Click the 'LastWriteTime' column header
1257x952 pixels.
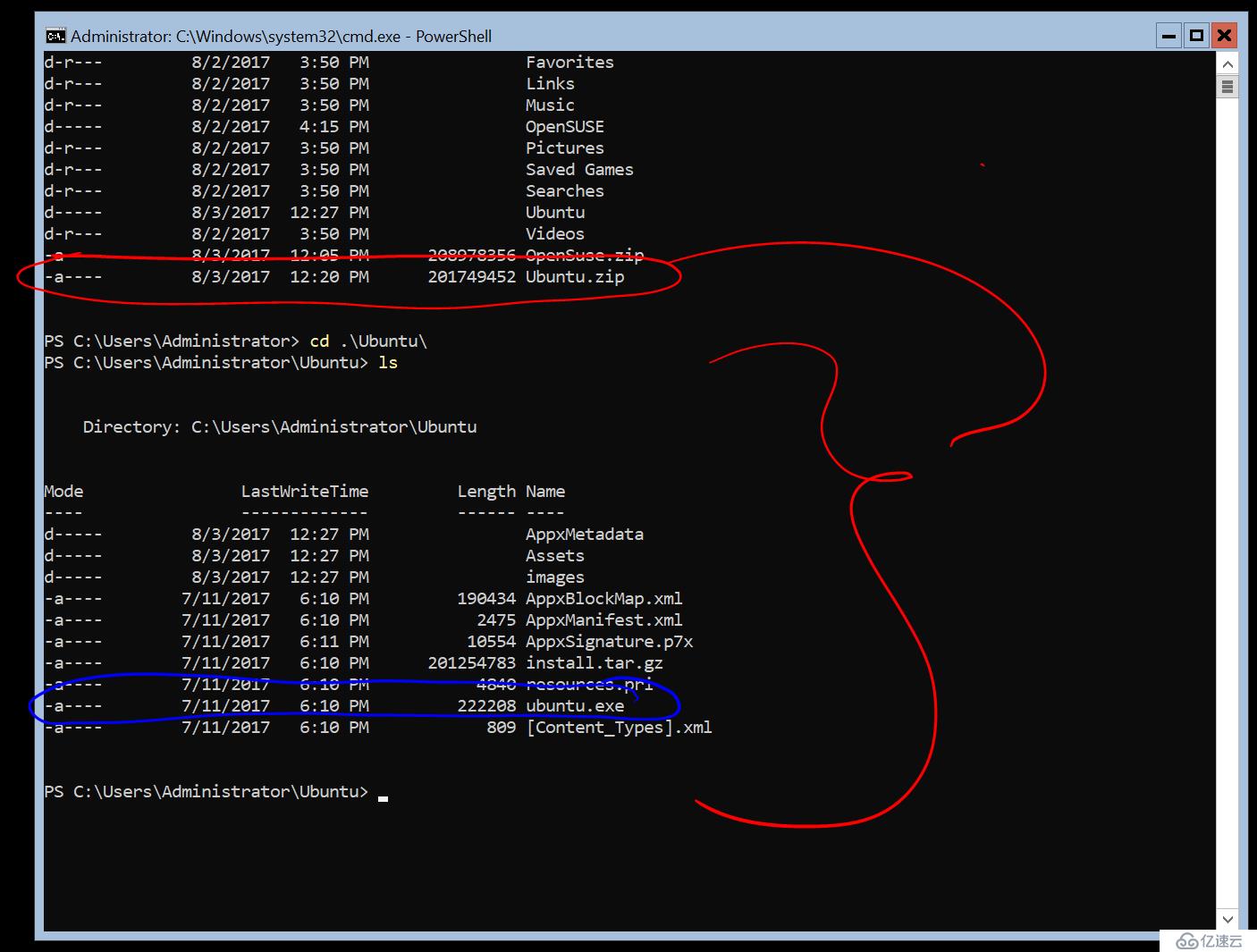(x=305, y=492)
